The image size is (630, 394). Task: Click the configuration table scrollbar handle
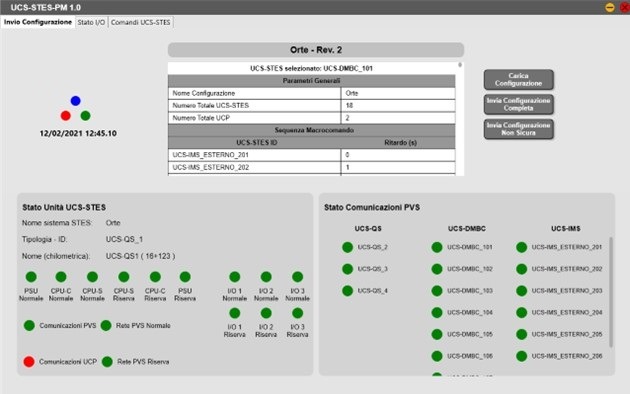tap(460, 65)
